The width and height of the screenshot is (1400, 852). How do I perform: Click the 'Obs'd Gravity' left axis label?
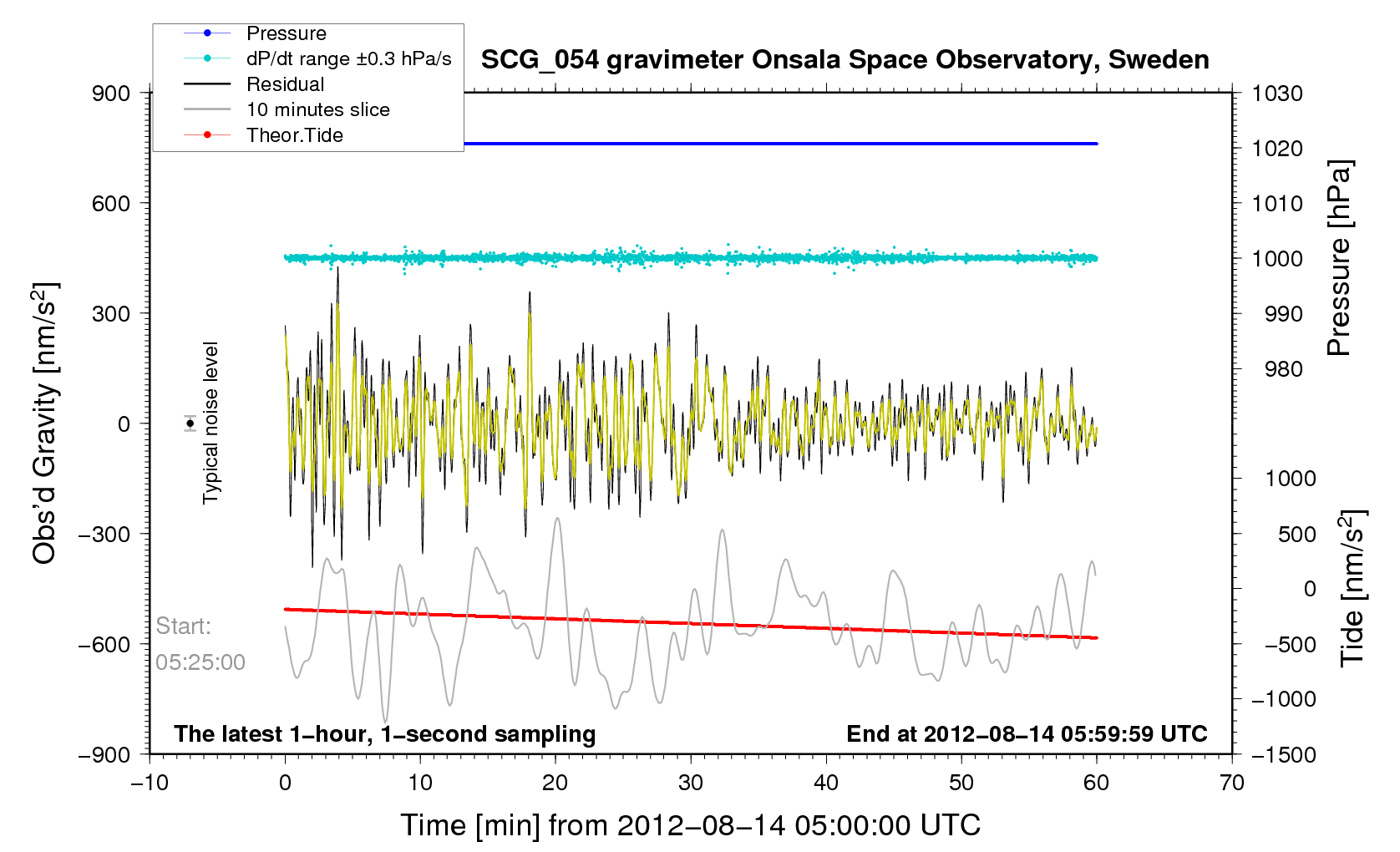[44, 423]
